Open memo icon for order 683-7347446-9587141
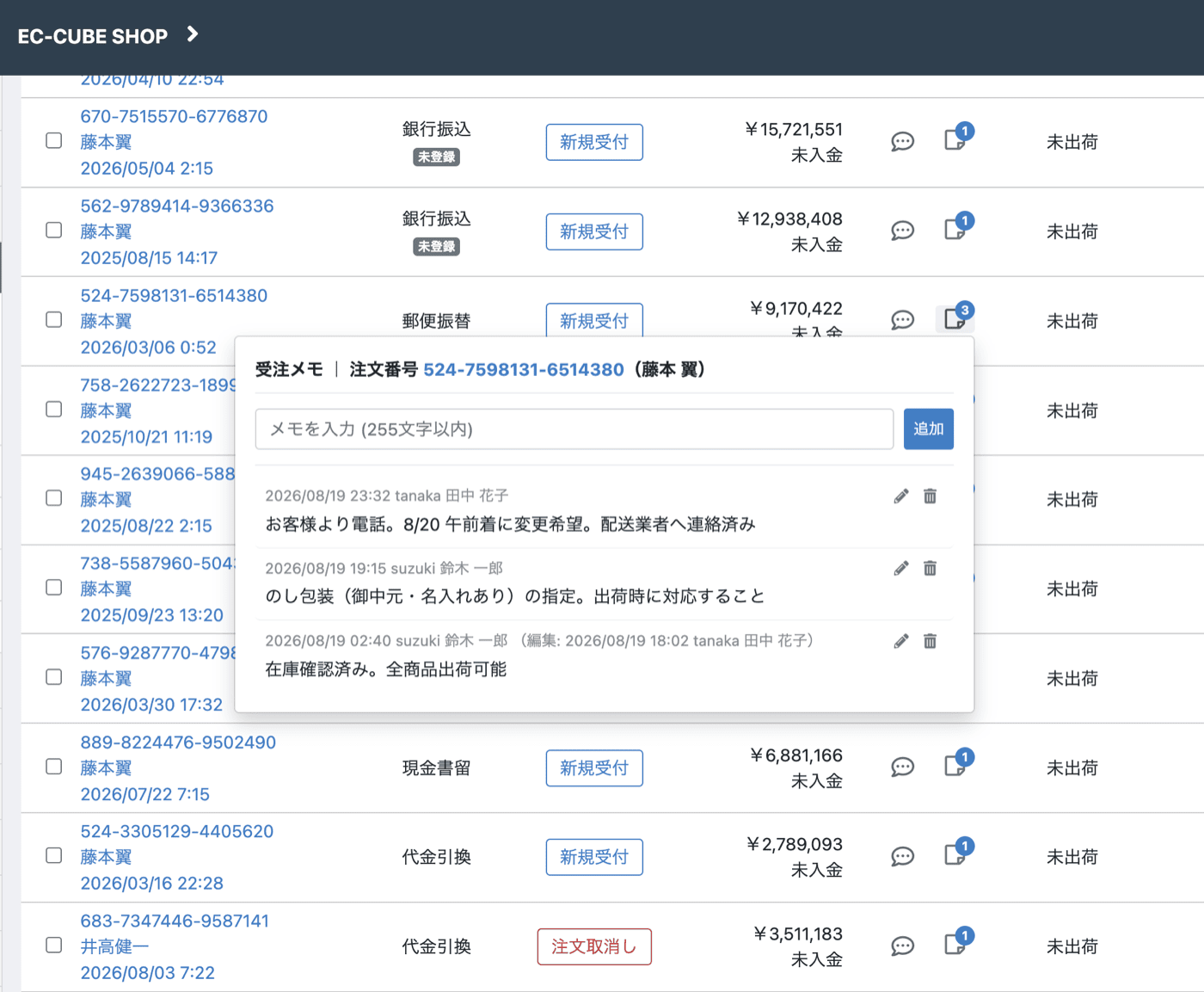Image resolution: width=1204 pixels, height=992 pixels. (956, 944)
